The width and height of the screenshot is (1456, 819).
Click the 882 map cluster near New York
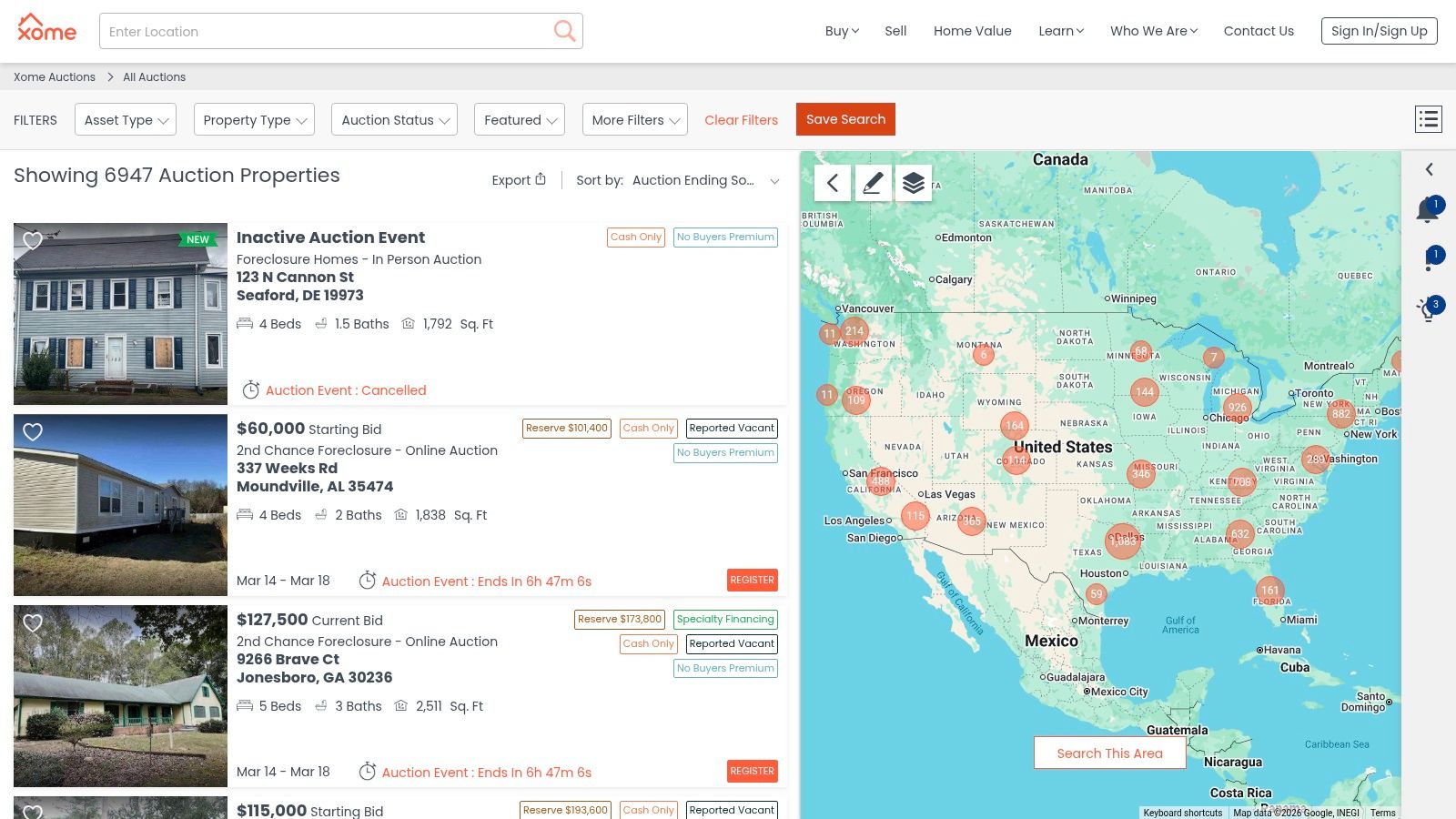tap(1340, 414)
